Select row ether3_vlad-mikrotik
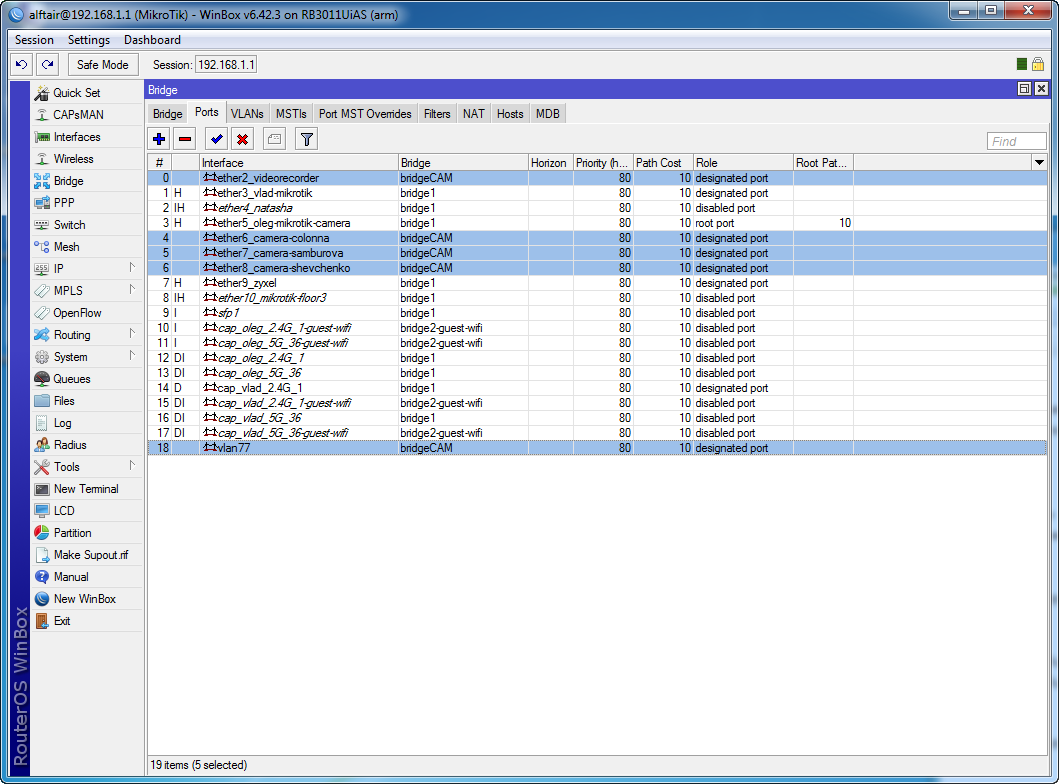The height and width of the screenshot is (784, 1059). [597, 193]
